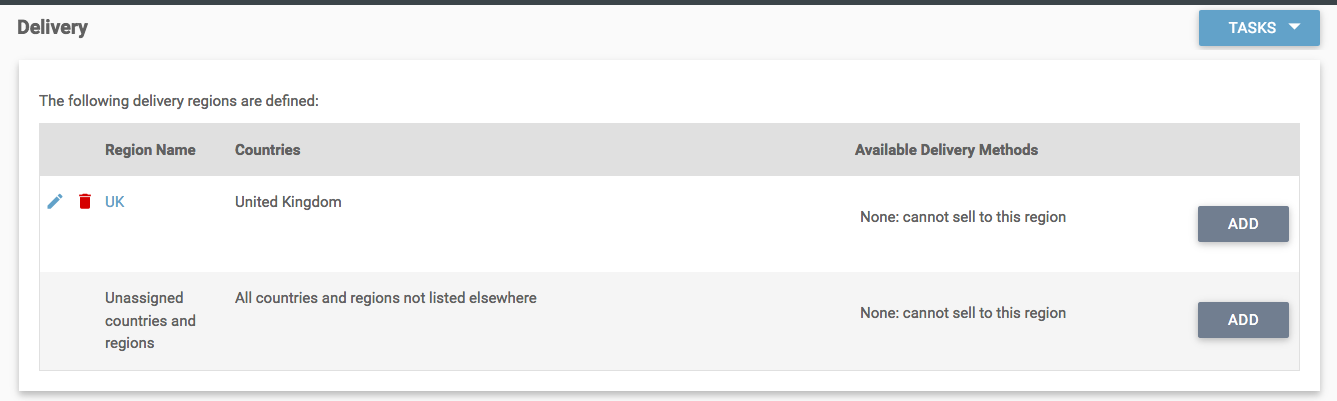
Task: Select the Available Delivery Methods column header
Action: click(946, 150)
